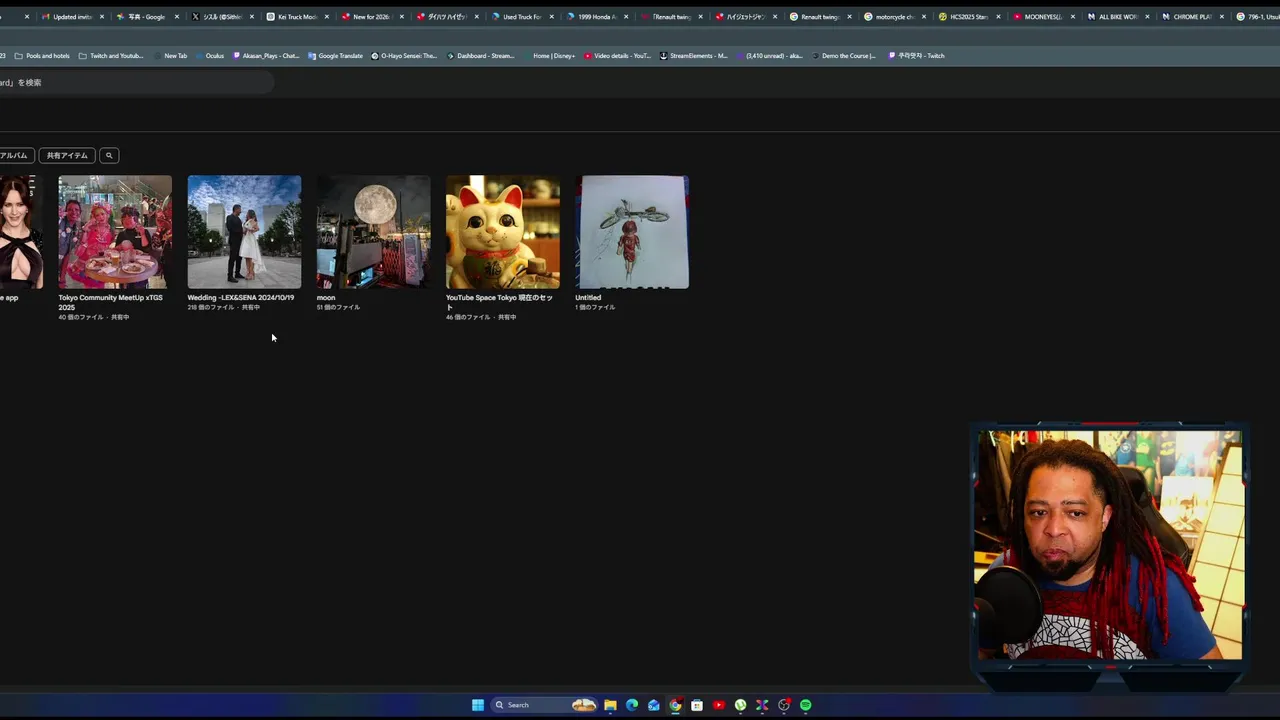Open Microsoft Store from the taskbar
Image resolution: width=1280 pixels, height=720 pixels.
click(x=697, y=705)
